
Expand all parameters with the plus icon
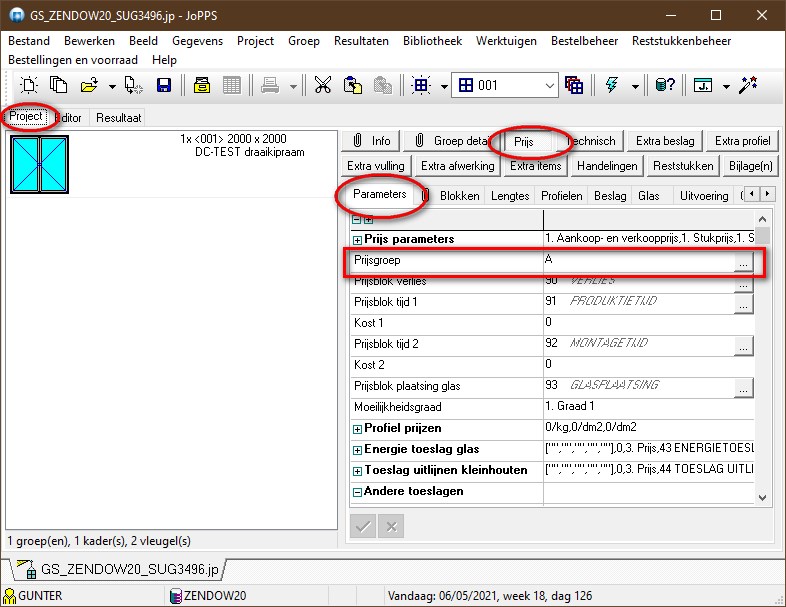coord(368,220)
